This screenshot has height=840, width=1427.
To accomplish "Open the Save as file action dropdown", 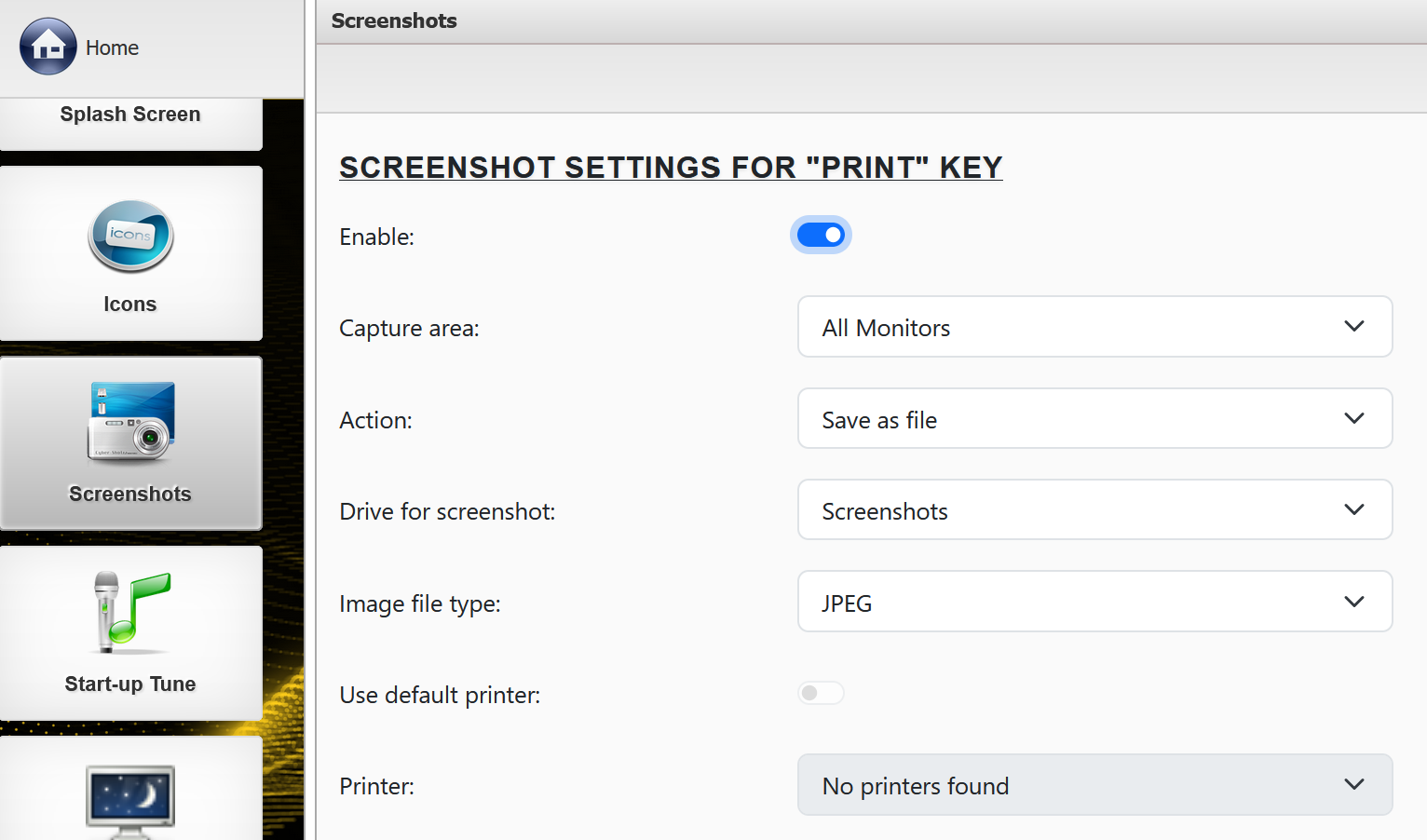I will pos(1071,419).
